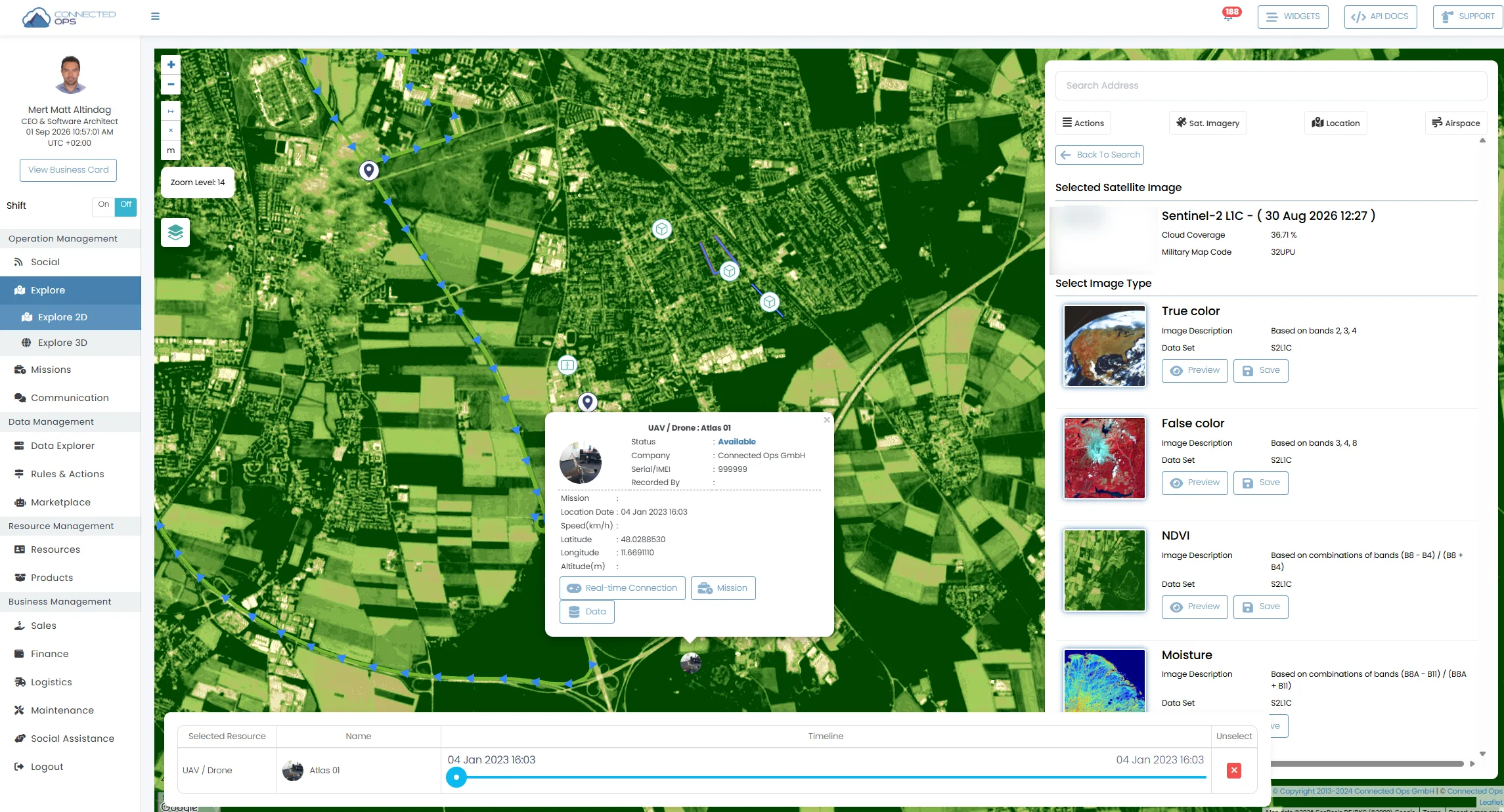Open the Location tab

[x=1336, y=123]
